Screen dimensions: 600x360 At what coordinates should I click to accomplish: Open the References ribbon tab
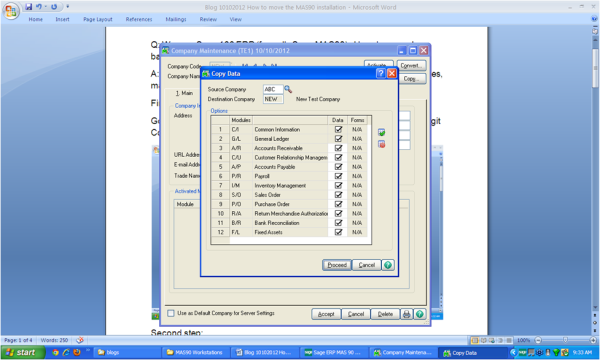point(139,19)
